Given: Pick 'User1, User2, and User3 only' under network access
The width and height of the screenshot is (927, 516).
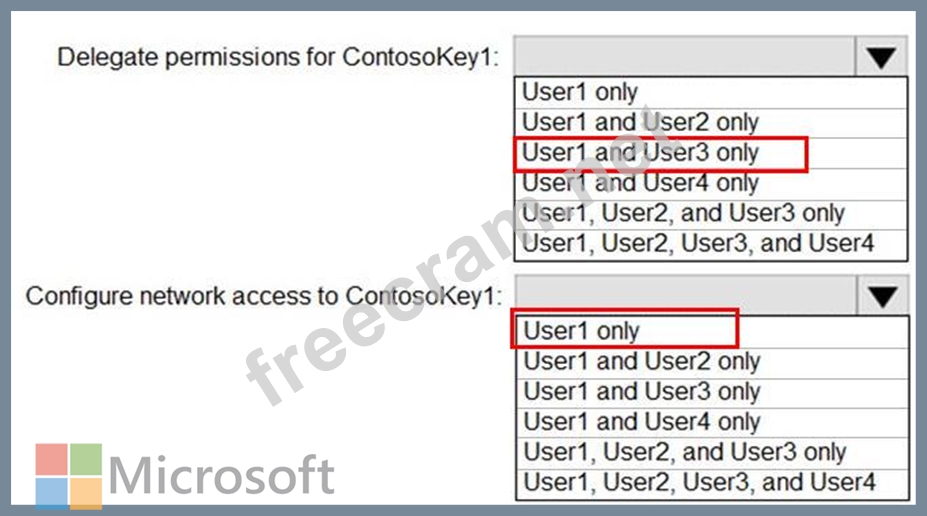Looking at the screenshot, I should point(684,452).
